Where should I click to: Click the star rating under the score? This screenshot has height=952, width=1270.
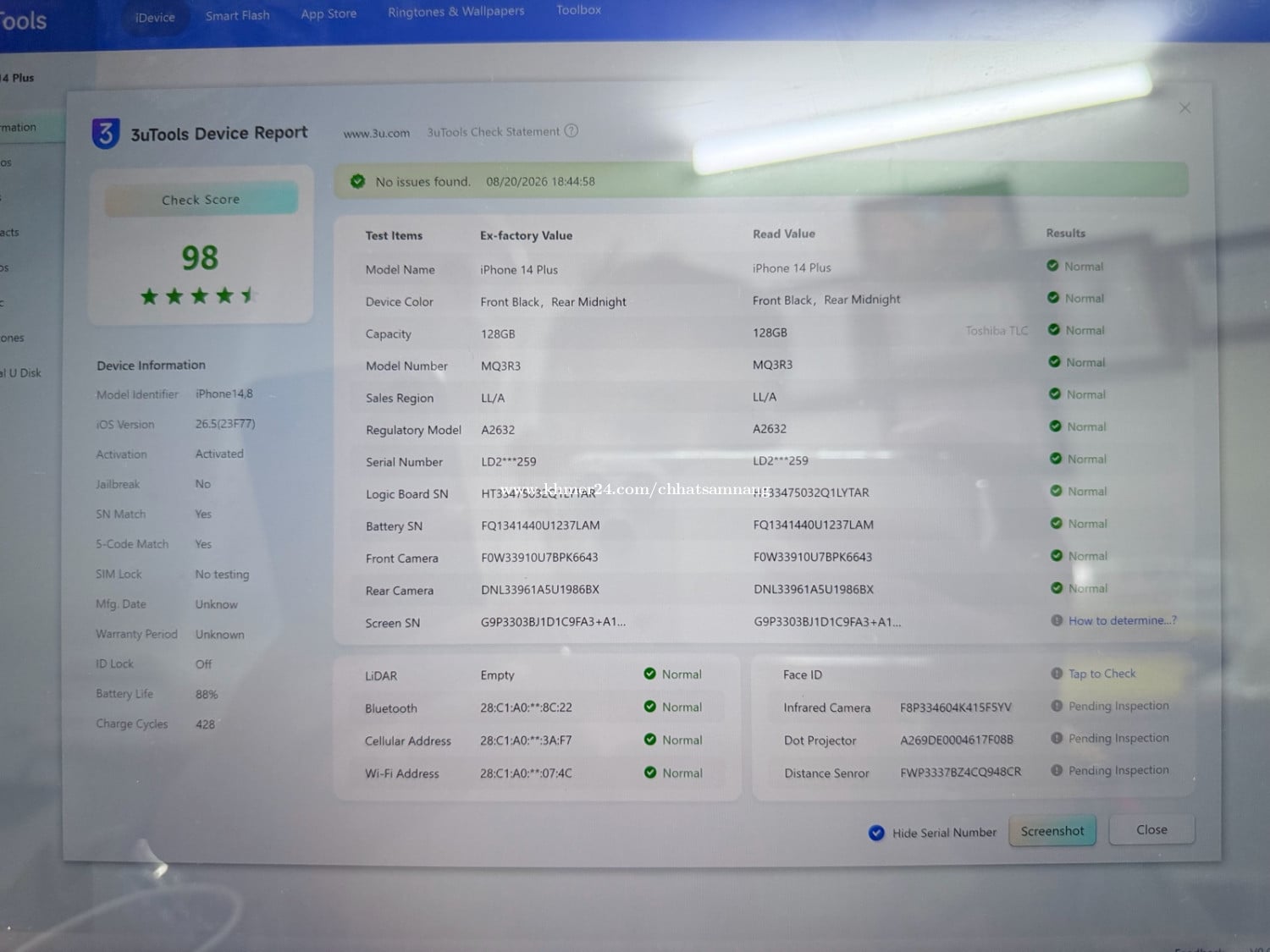click(x=198, y=296)
